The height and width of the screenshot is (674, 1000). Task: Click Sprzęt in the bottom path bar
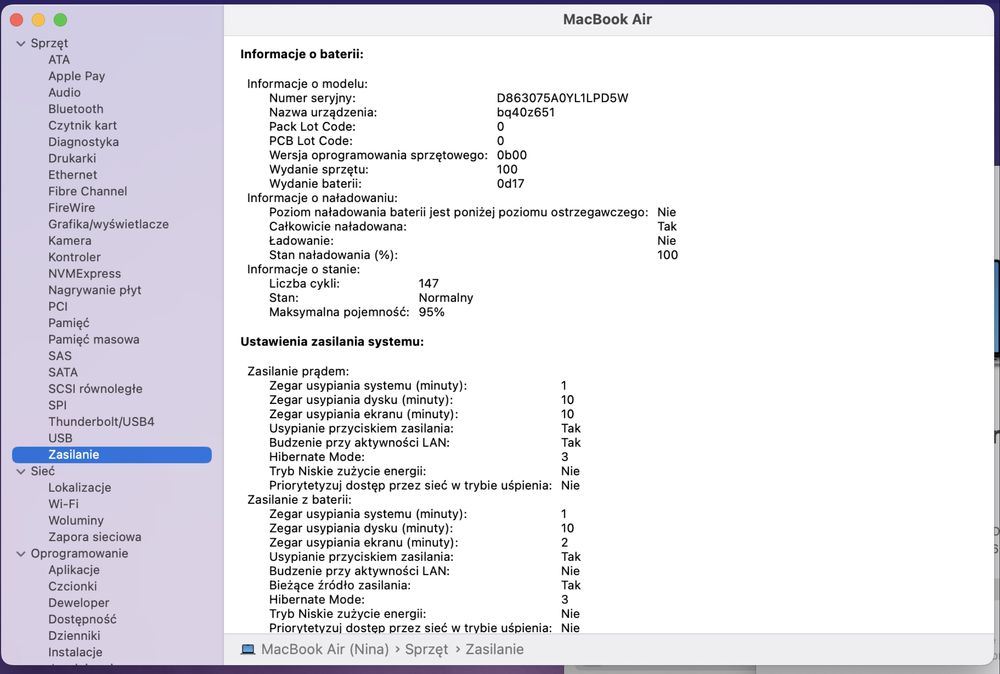coord(427,649)
